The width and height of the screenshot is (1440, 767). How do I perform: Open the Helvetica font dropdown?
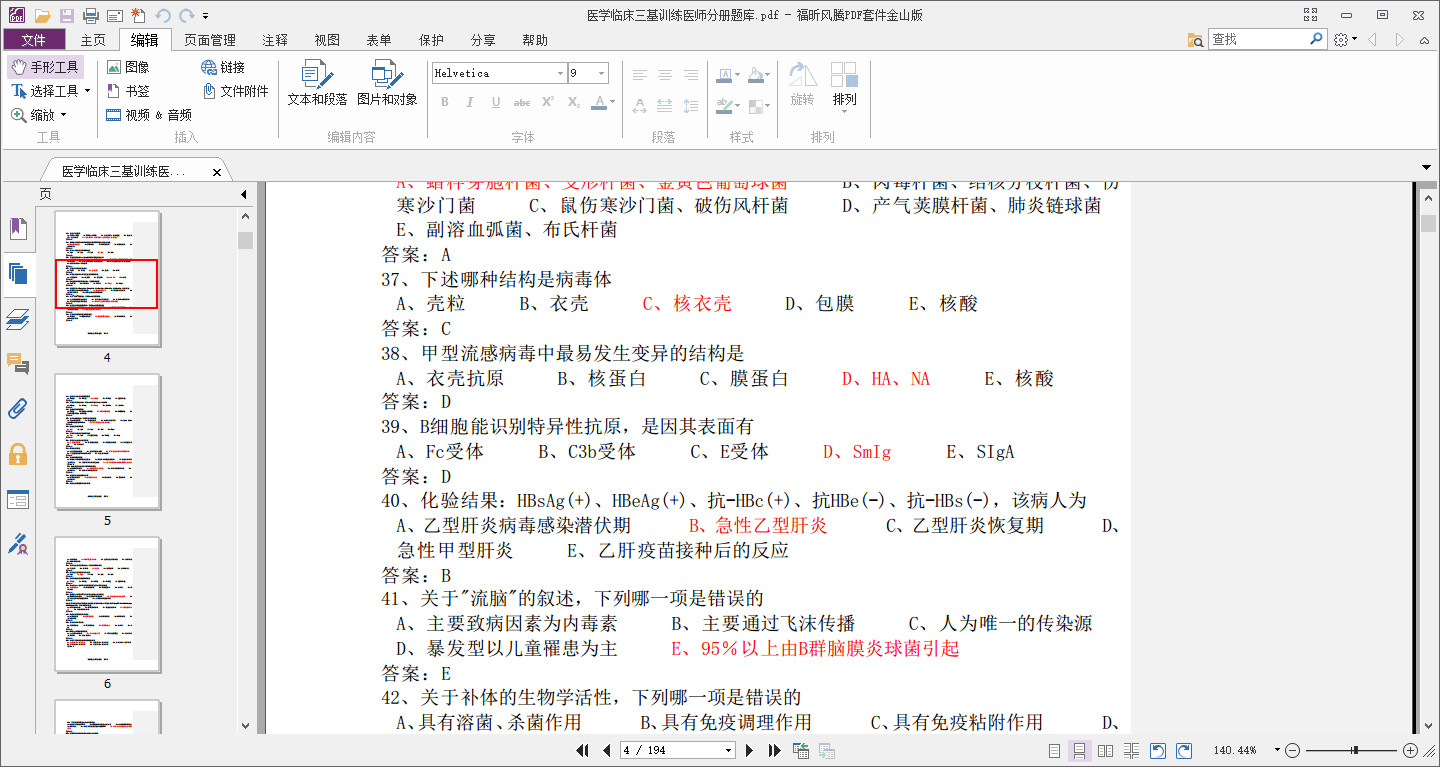559,73
